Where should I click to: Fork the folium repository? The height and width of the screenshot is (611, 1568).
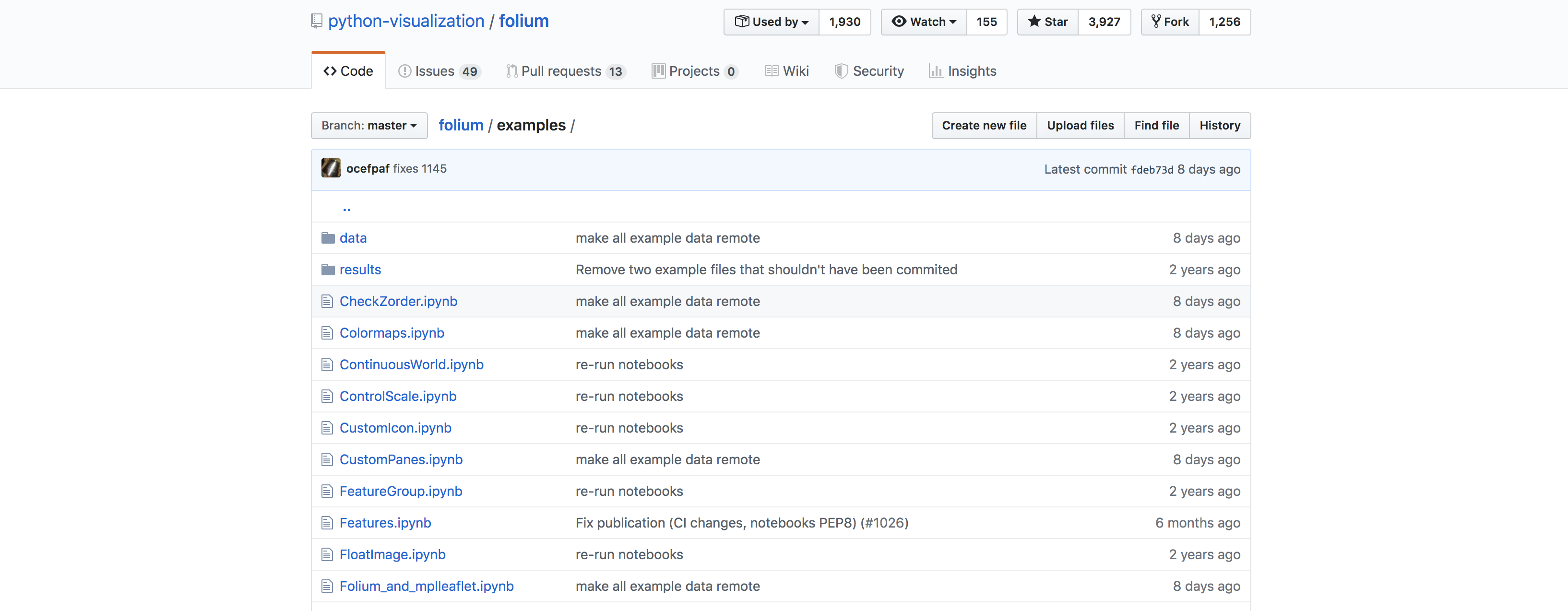pos(1170,22)
